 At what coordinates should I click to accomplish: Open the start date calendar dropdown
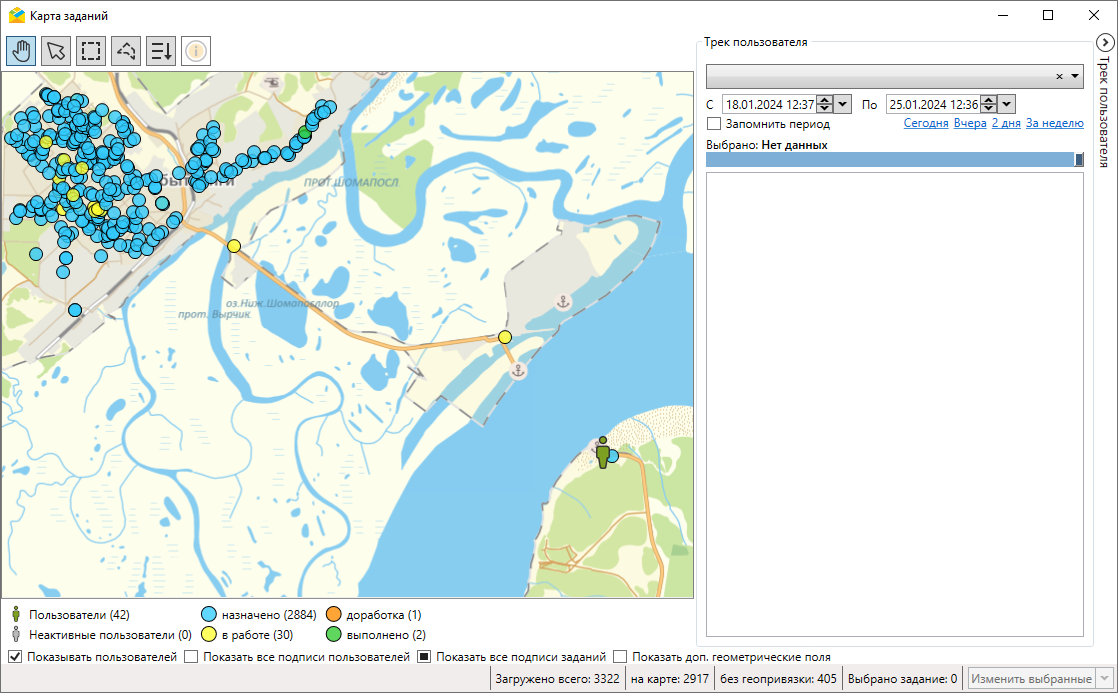[843, 104]
